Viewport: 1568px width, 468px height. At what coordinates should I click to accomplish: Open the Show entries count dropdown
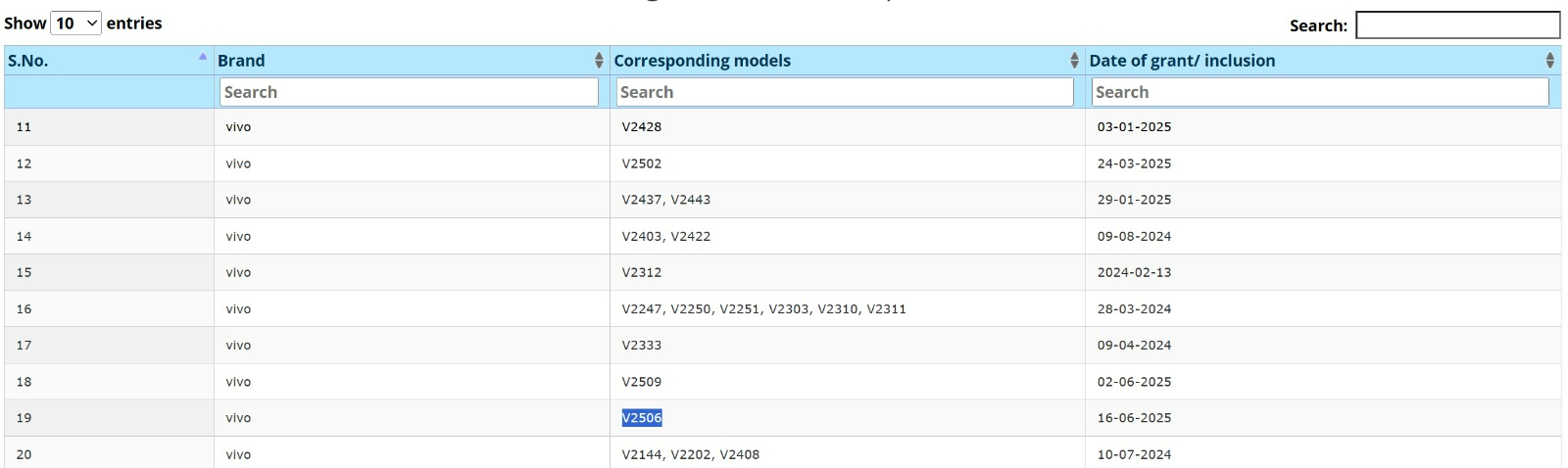[75, 23]
